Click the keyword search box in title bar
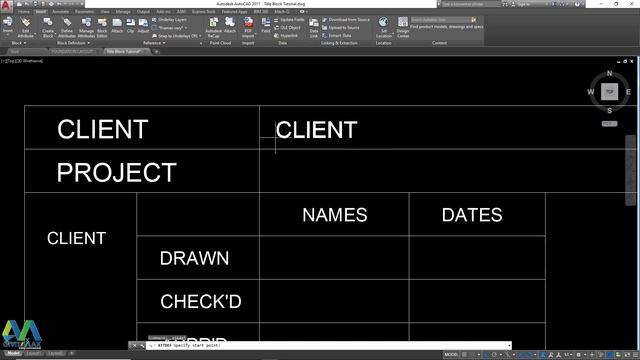Image resolution: width=640 pixels, height=360 pixels. [x=470, y=4]
